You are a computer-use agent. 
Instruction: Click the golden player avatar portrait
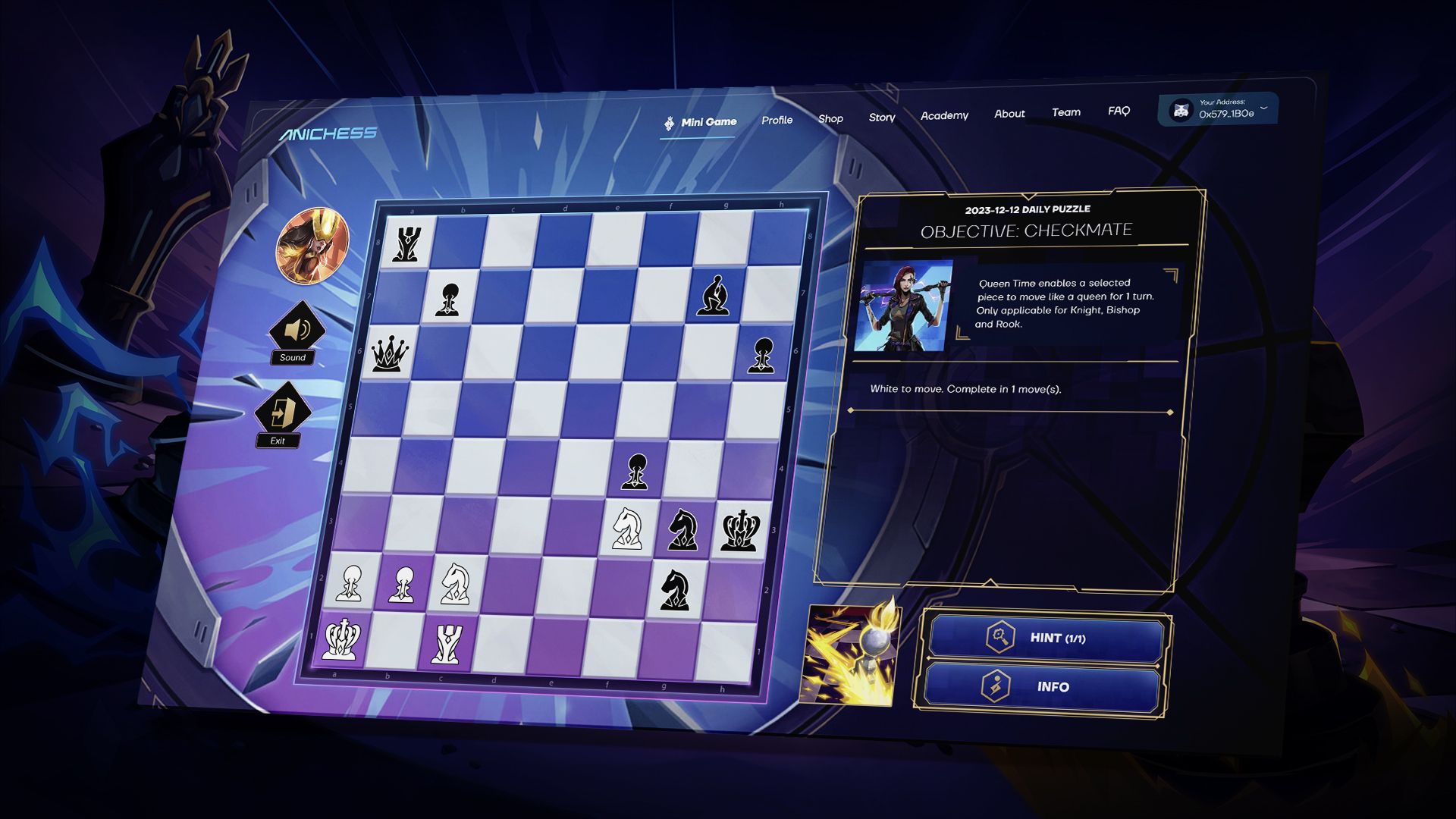(312, 246)
